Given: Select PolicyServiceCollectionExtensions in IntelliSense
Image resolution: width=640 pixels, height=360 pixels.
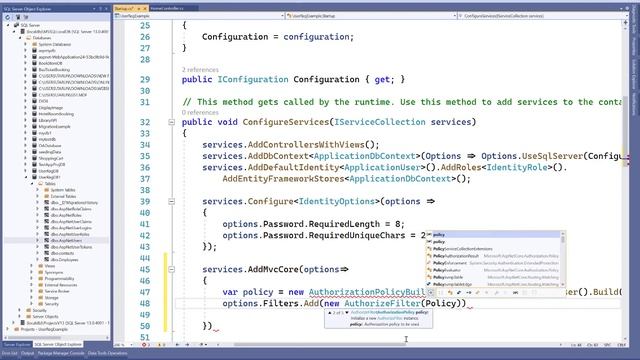Looking at the screenshot, I should tap(493, 249).
